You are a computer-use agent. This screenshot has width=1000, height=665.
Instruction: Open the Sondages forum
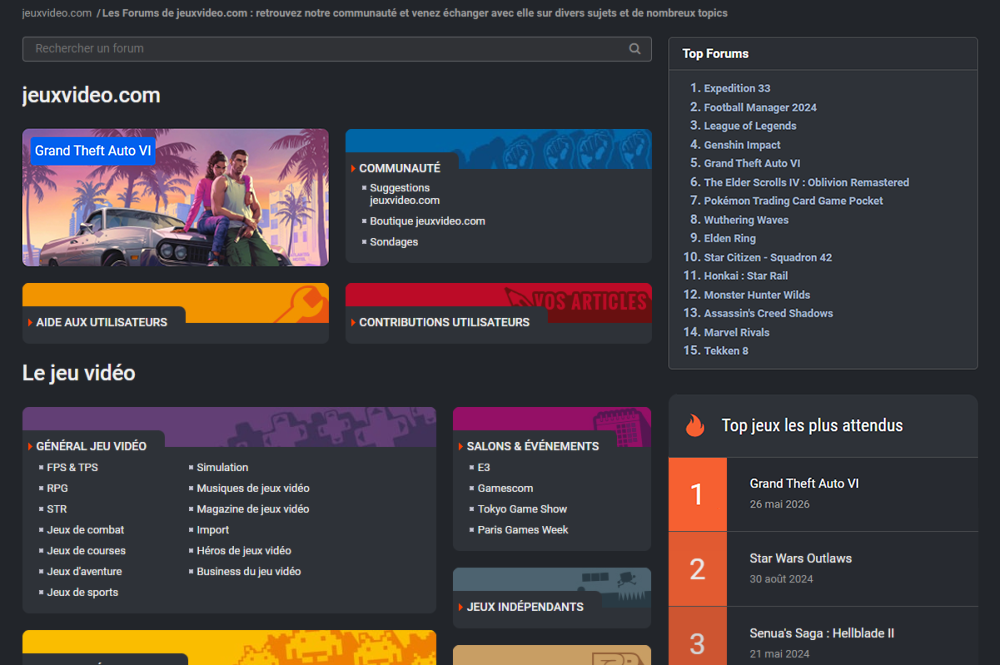tap(393, 242)
